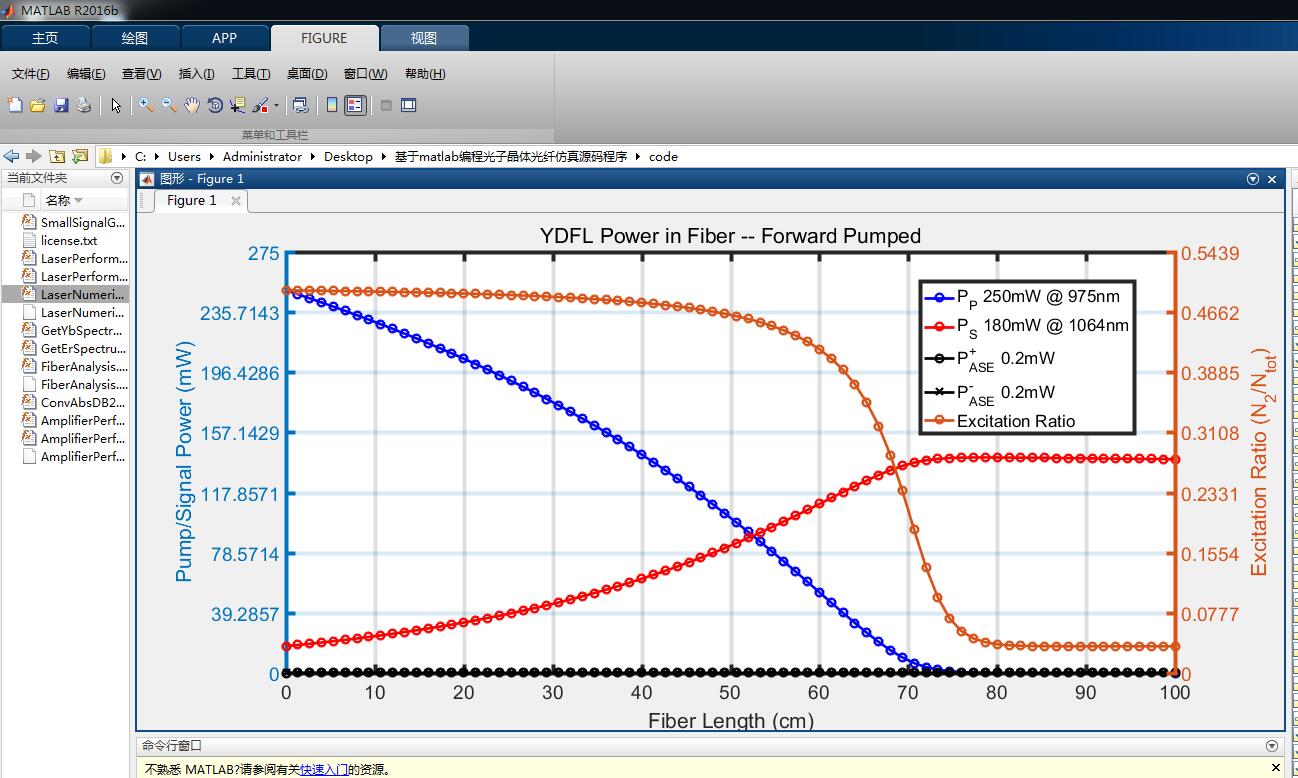
Task: Expand the path arrow before code
Action: click(638, 157)
